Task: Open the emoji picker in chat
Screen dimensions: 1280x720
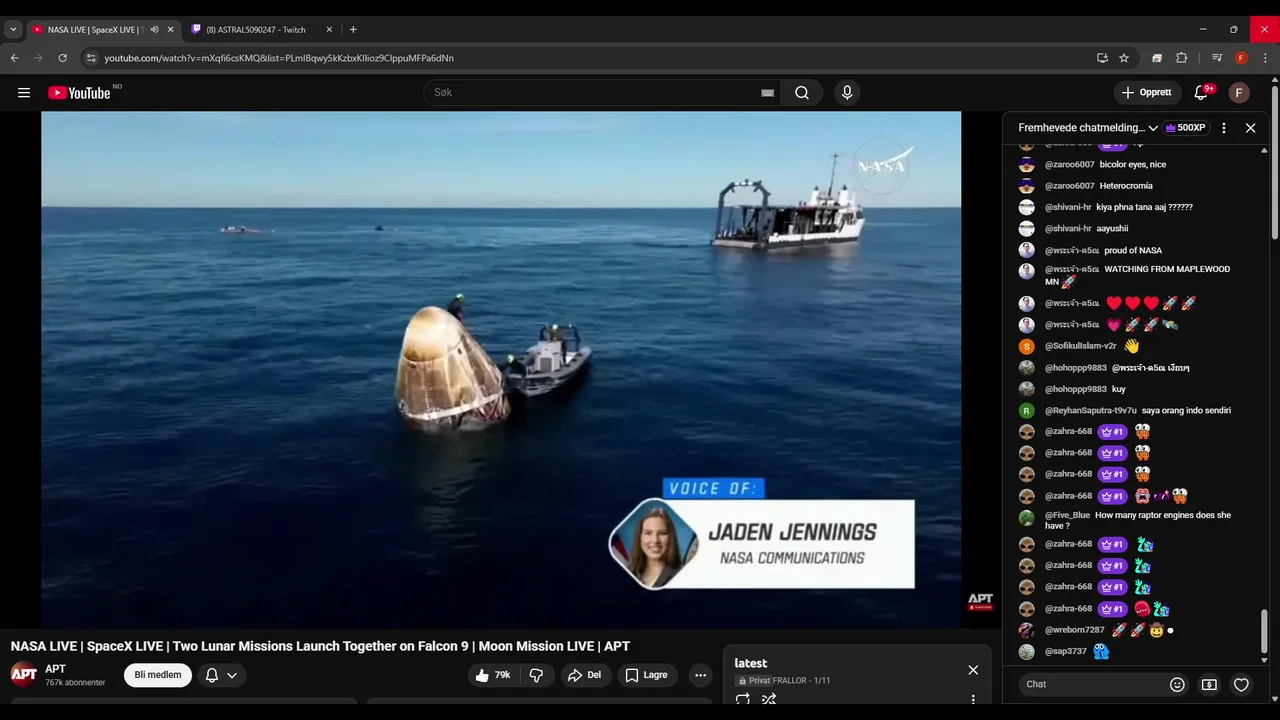Action: 1177,685
